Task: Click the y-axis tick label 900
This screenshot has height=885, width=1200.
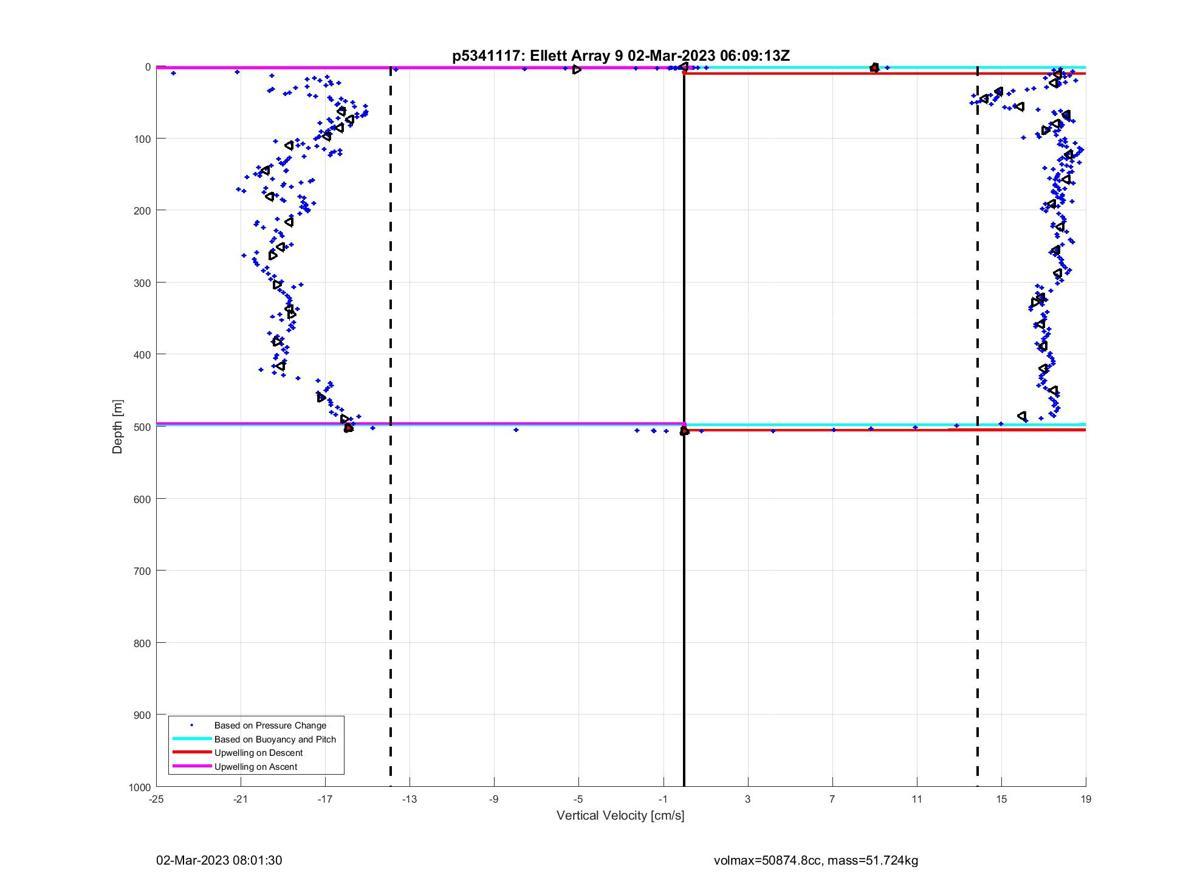Action: (142, 715)
